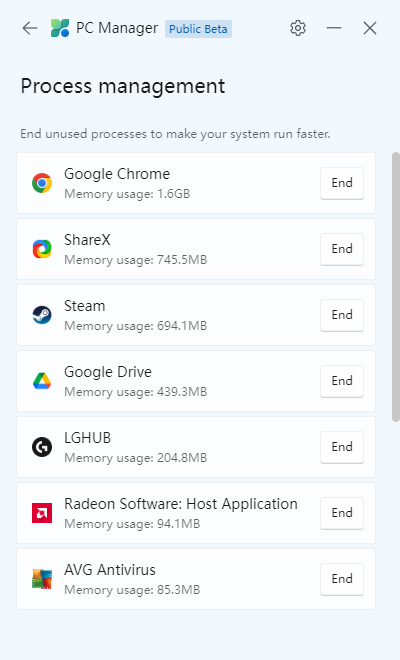Minimize the PC Manager window
Screen dimensions: 400x660
(334, 28)
